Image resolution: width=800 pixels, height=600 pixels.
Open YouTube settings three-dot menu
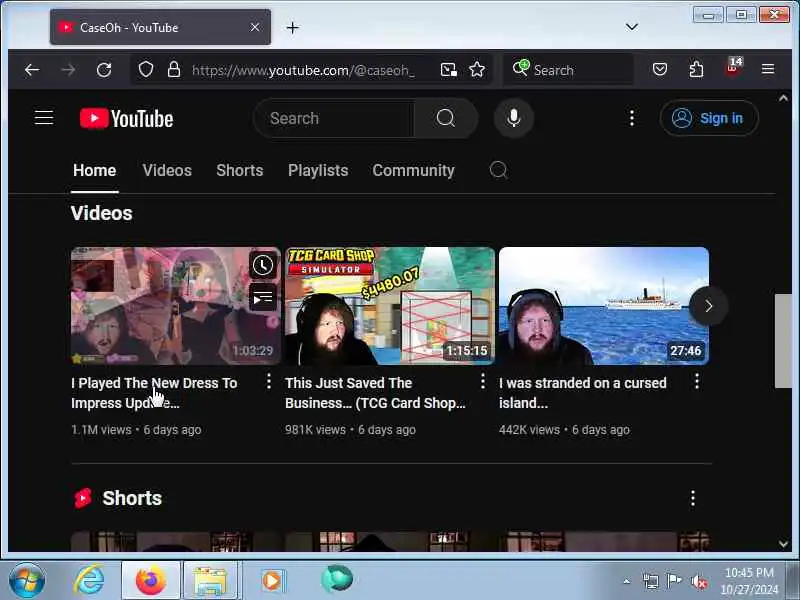click(x=632, y=118)
